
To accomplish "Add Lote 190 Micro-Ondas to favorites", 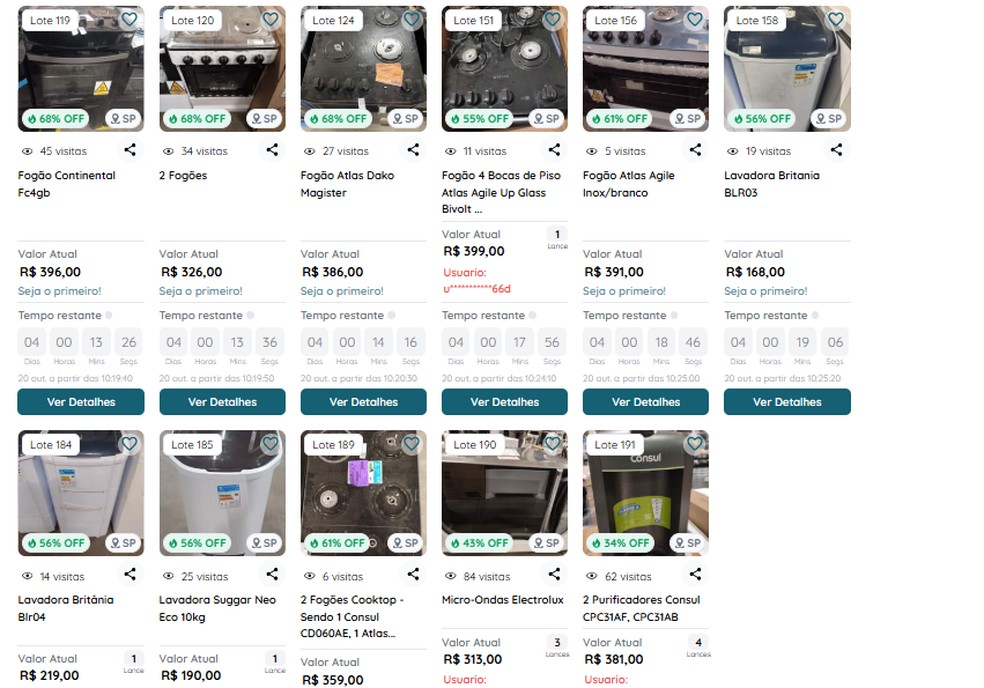I will coord(553,444).
